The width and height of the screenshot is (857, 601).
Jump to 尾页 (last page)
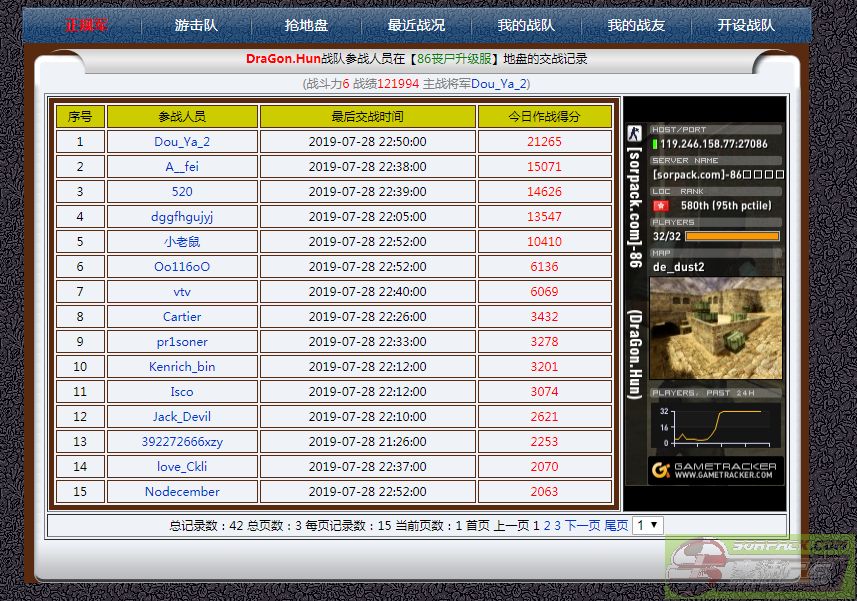pyautogui.click(x=616, y=526)
